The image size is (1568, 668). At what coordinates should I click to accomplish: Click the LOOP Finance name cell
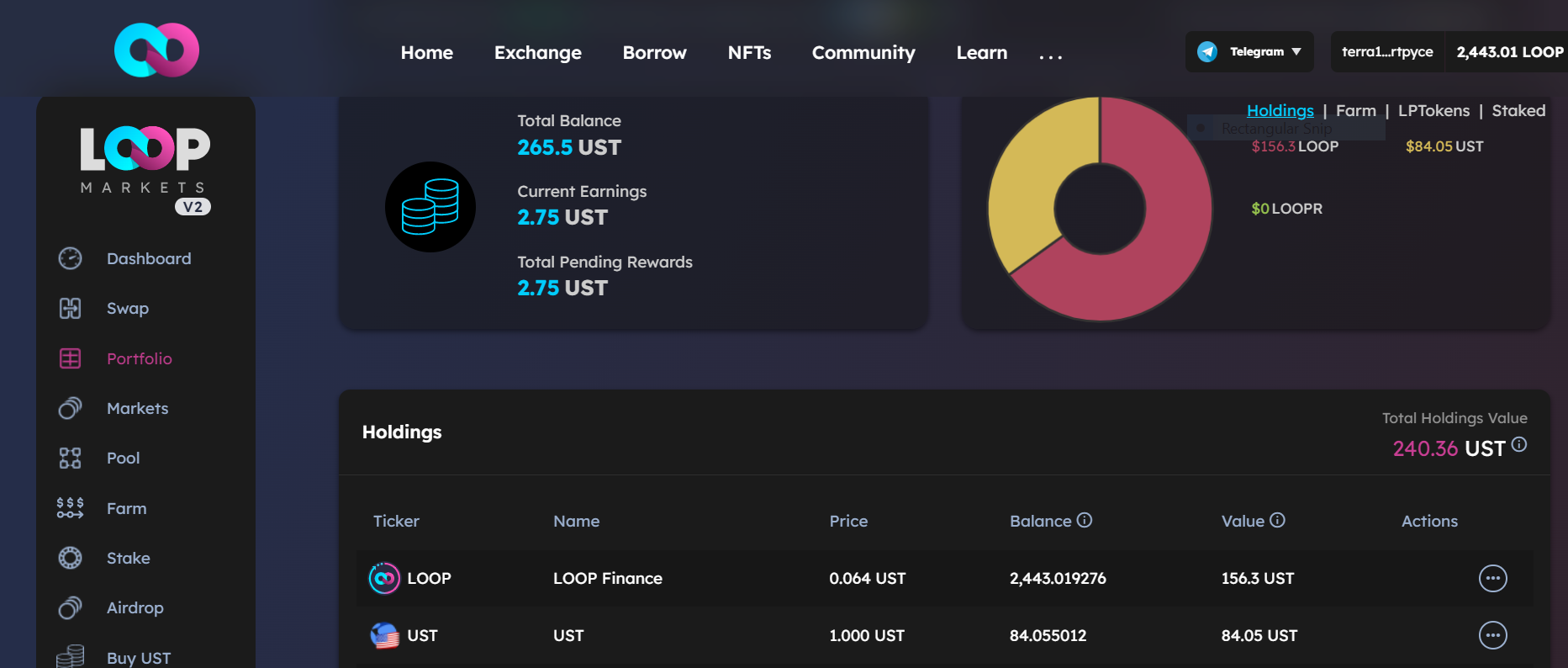tap(608, 578)
